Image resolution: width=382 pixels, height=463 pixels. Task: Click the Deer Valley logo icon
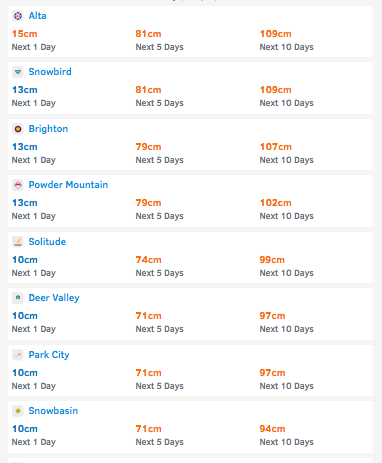18,298
